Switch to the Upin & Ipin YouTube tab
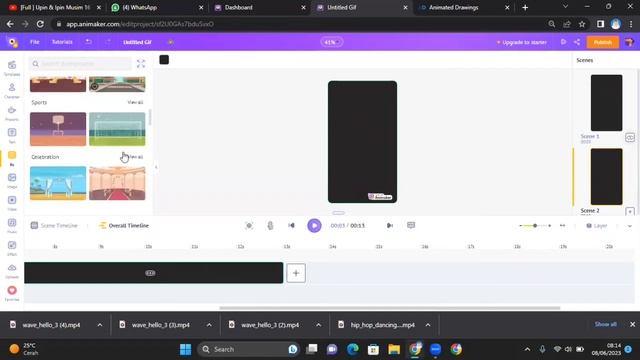Screen dimensions: 640x360 pyautogui.click(x=54, y=7)
